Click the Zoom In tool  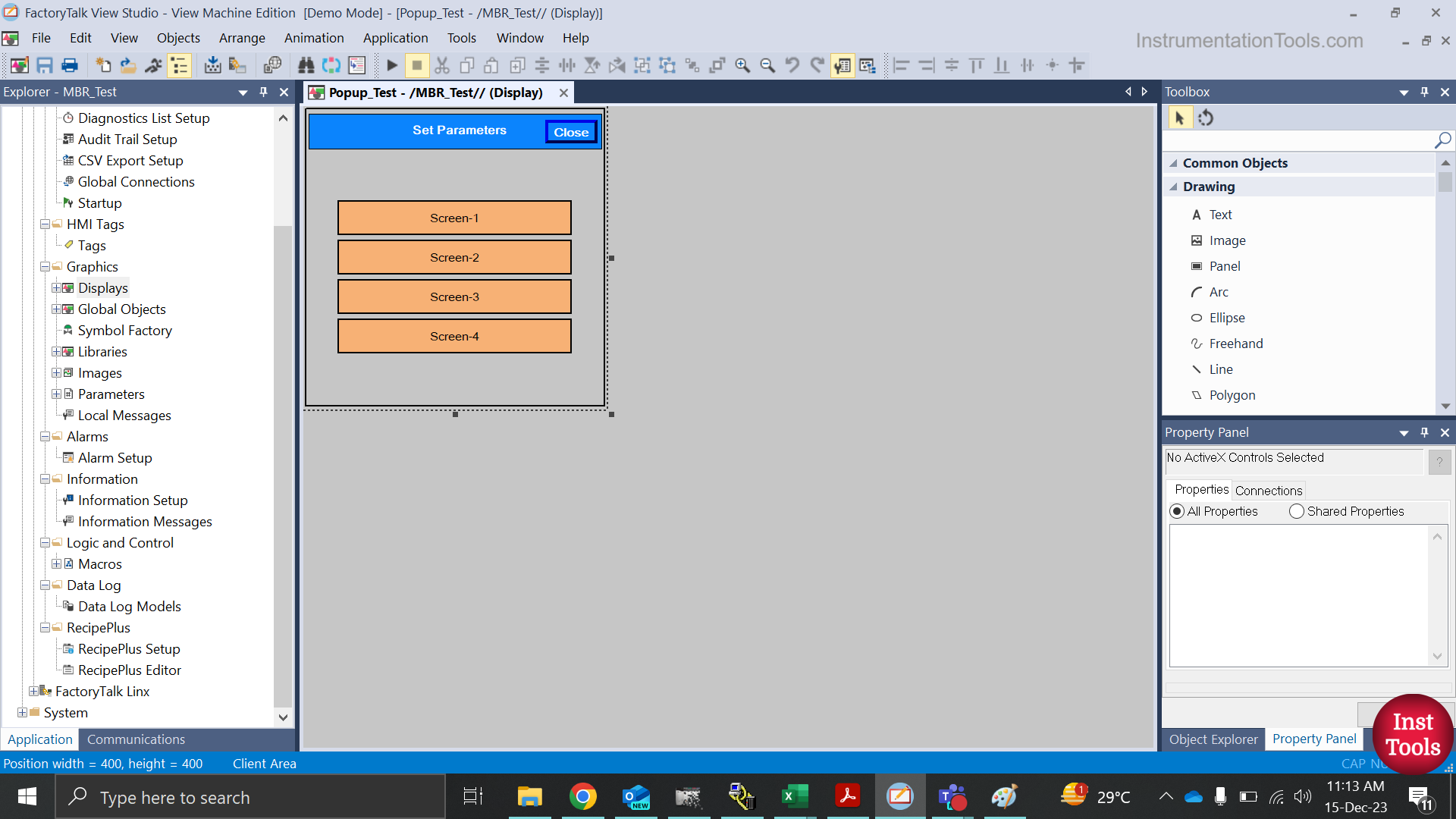(x=742, y=65)
